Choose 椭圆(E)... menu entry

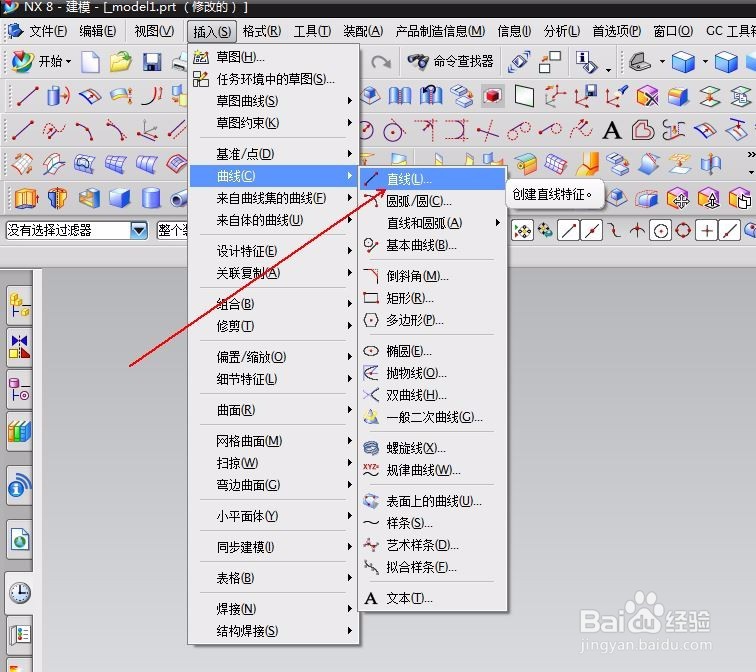click(x=432, y=351)
